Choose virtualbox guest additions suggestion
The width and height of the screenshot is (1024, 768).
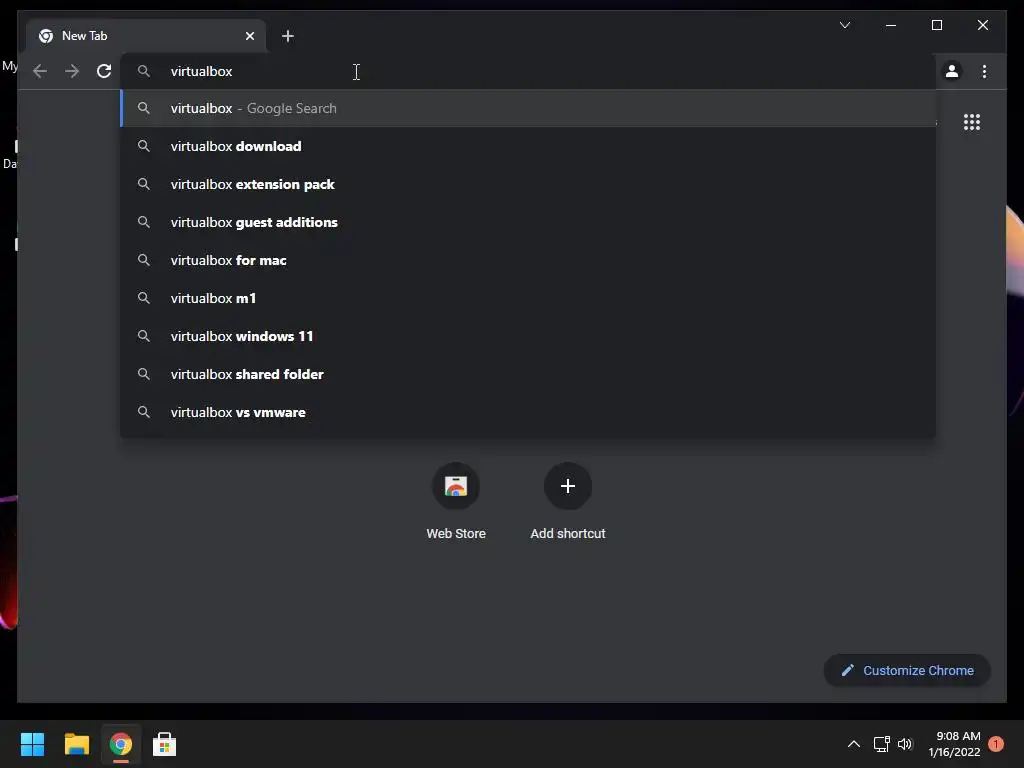pyautogui.click(x=528, y=222)
